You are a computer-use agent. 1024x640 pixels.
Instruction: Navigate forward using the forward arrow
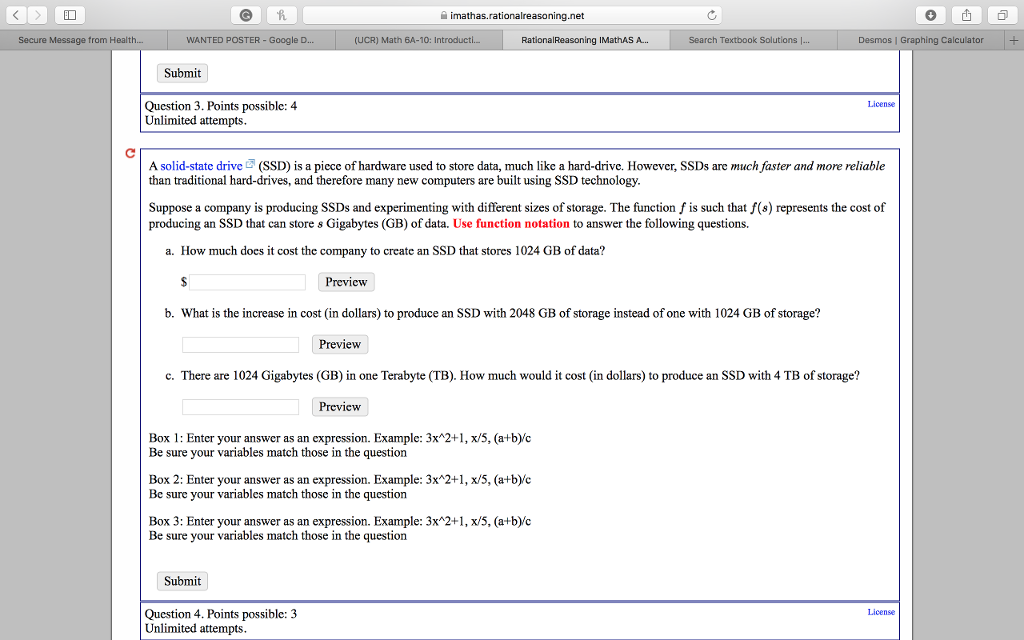coord(37,15)
